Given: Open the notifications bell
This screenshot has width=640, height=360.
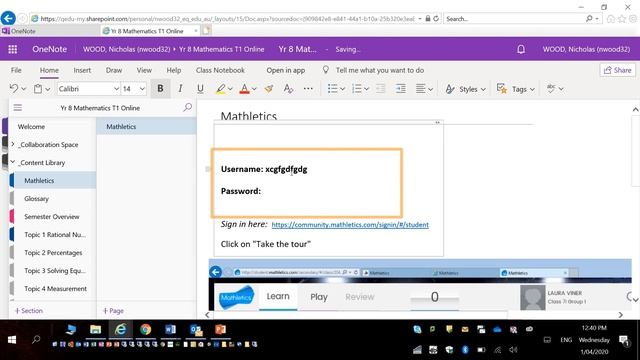Looking at the screenshot, I should (x=521, y=49).
